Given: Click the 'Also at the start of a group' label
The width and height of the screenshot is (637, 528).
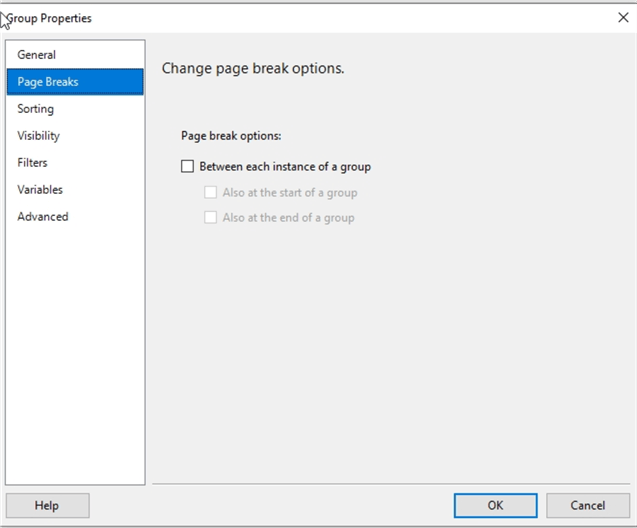Looking at the screenshot, I should click(290, 193).
